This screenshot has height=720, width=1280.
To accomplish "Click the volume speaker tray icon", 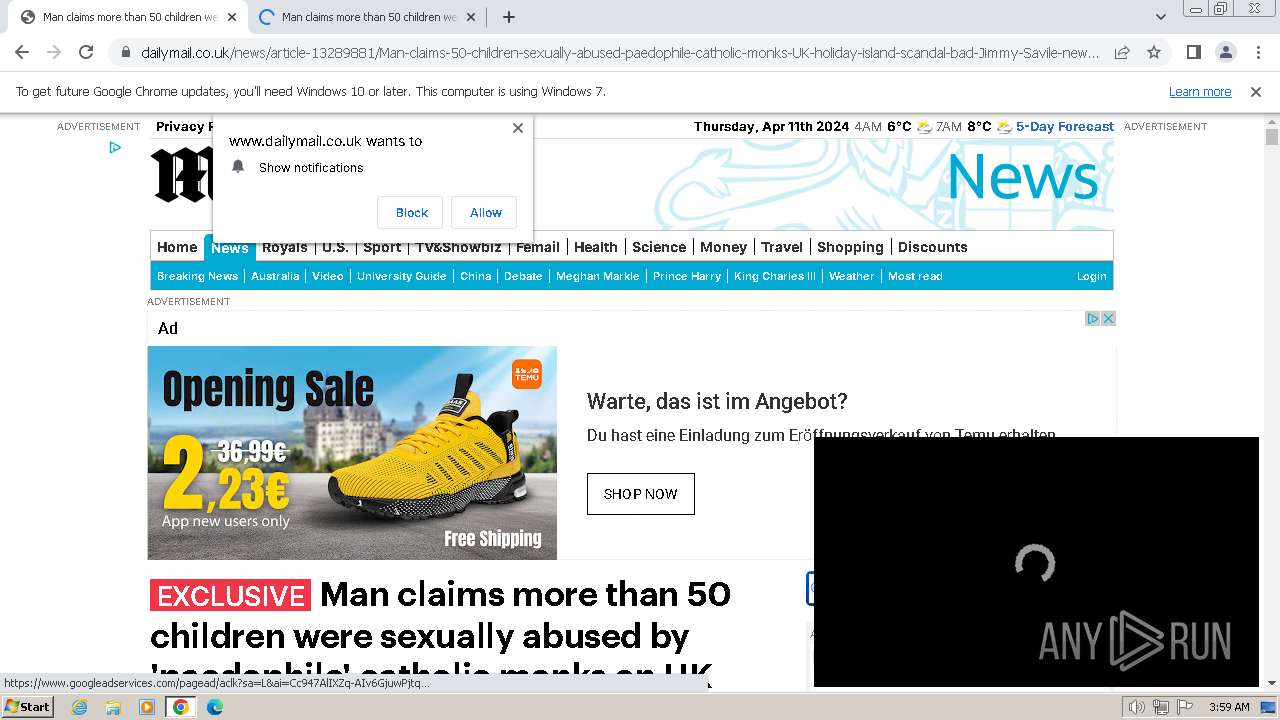I will click(x=1136, y=707).
